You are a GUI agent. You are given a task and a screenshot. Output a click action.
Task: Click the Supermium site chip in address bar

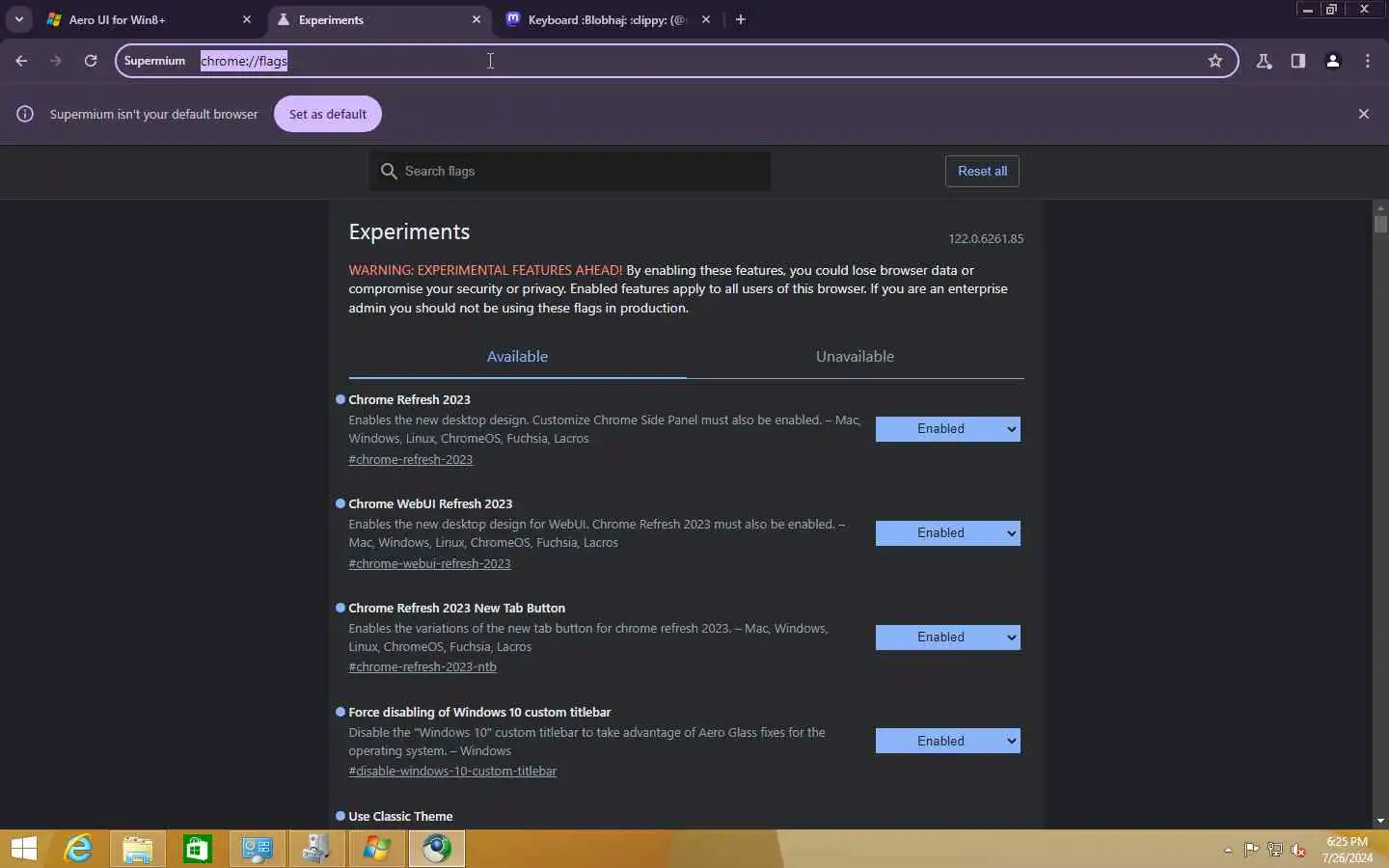point(154,61)
